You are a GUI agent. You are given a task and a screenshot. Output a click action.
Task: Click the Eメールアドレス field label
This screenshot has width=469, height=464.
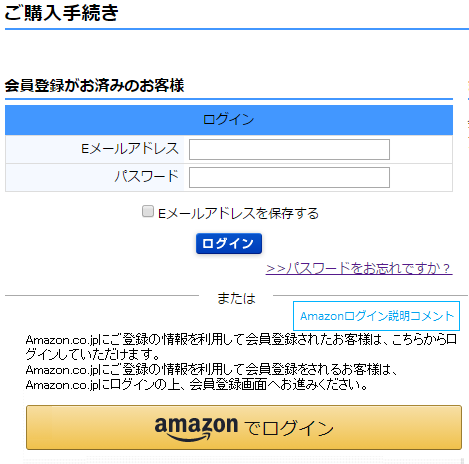130,149
